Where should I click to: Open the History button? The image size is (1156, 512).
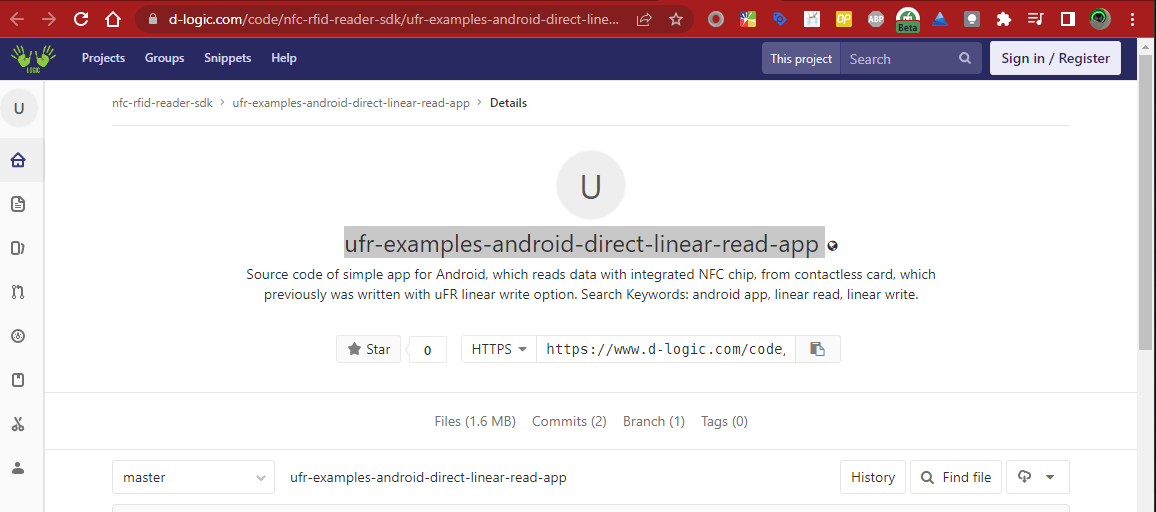pos(873,477)
